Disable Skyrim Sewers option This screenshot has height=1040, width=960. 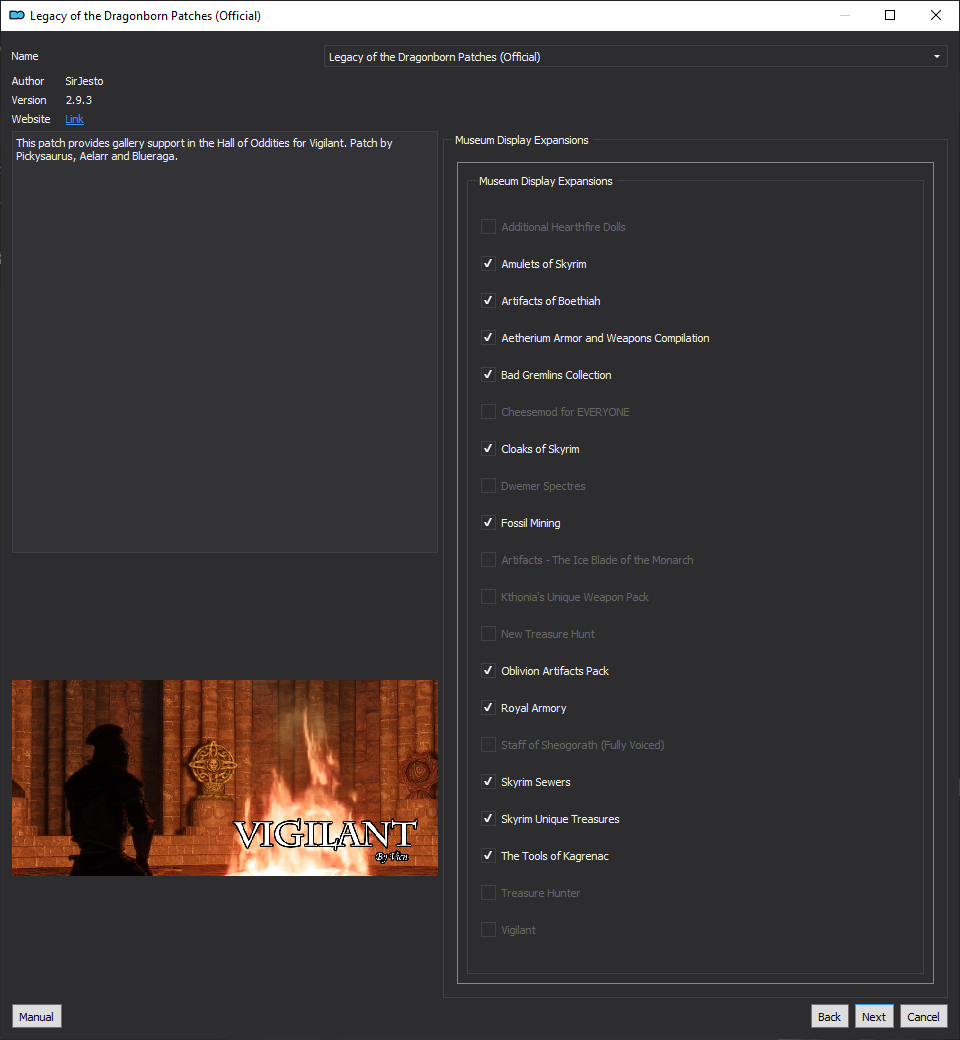click(488, 782)
